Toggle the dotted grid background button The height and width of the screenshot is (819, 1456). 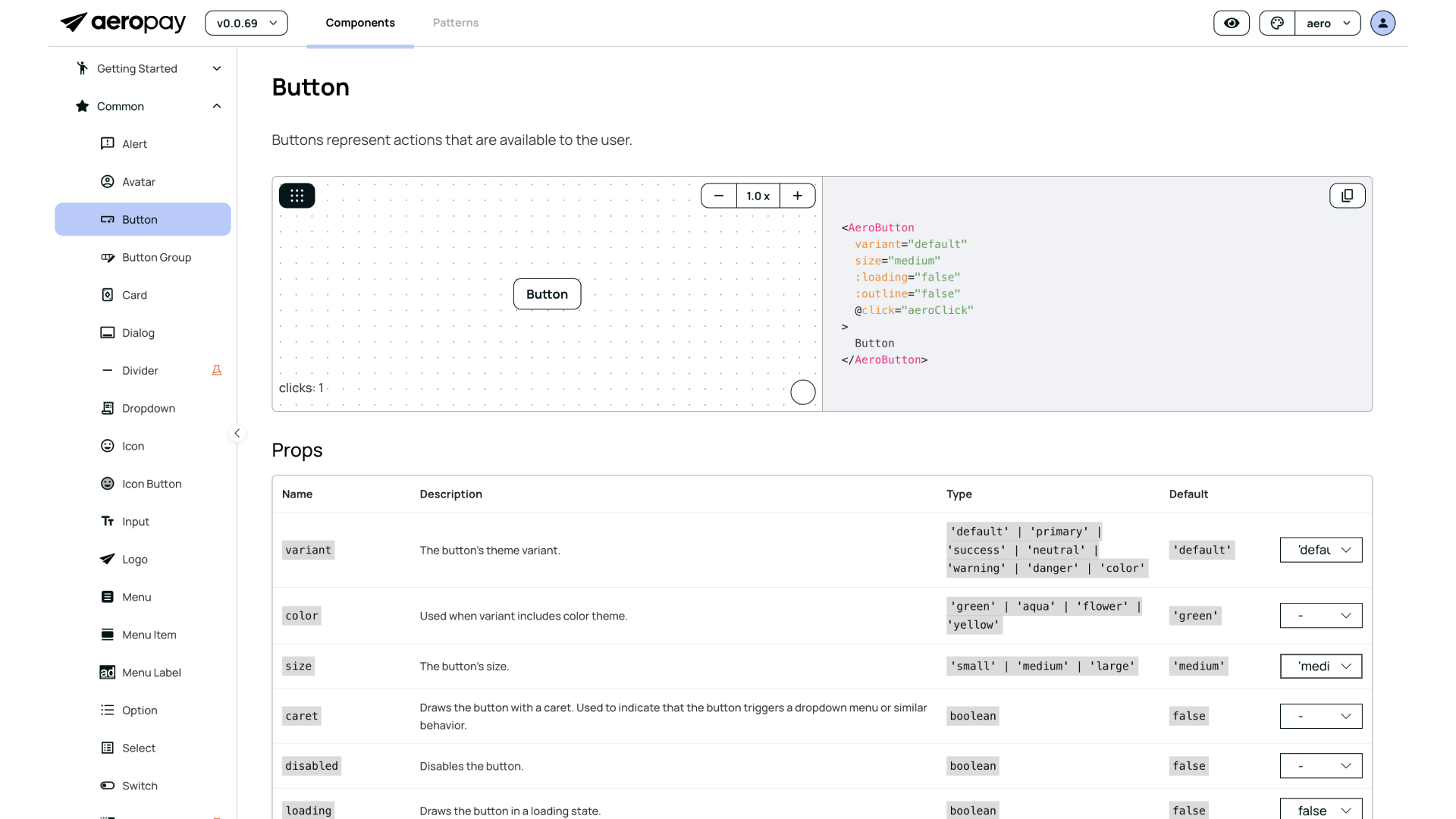point(297,196)
